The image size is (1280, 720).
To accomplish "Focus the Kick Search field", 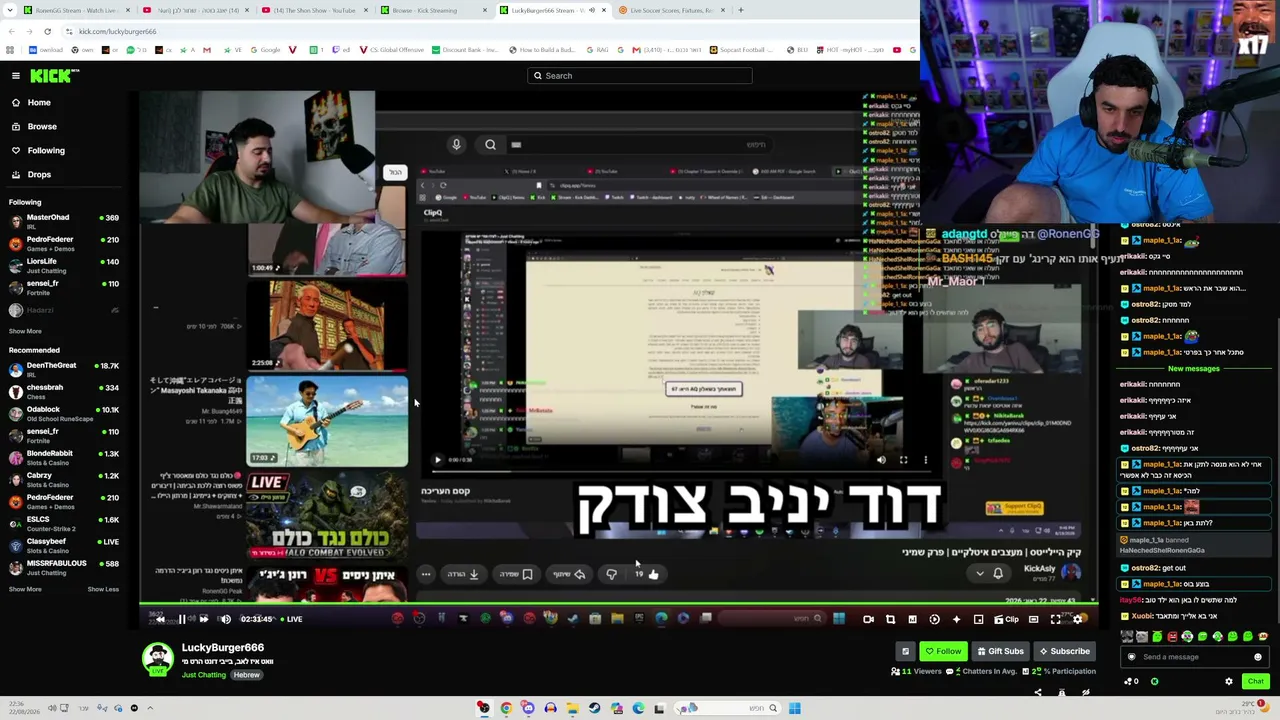I will click(640, 76).
